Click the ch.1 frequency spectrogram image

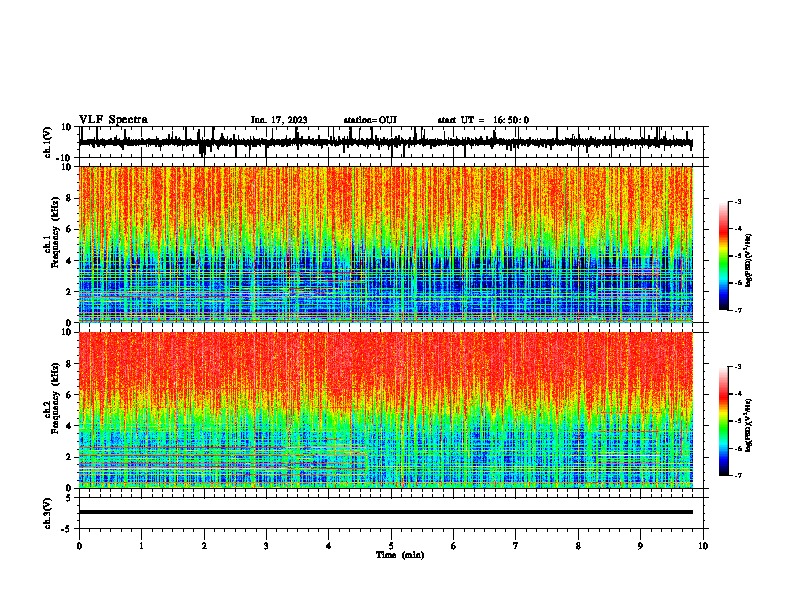(x=386, y=244)
